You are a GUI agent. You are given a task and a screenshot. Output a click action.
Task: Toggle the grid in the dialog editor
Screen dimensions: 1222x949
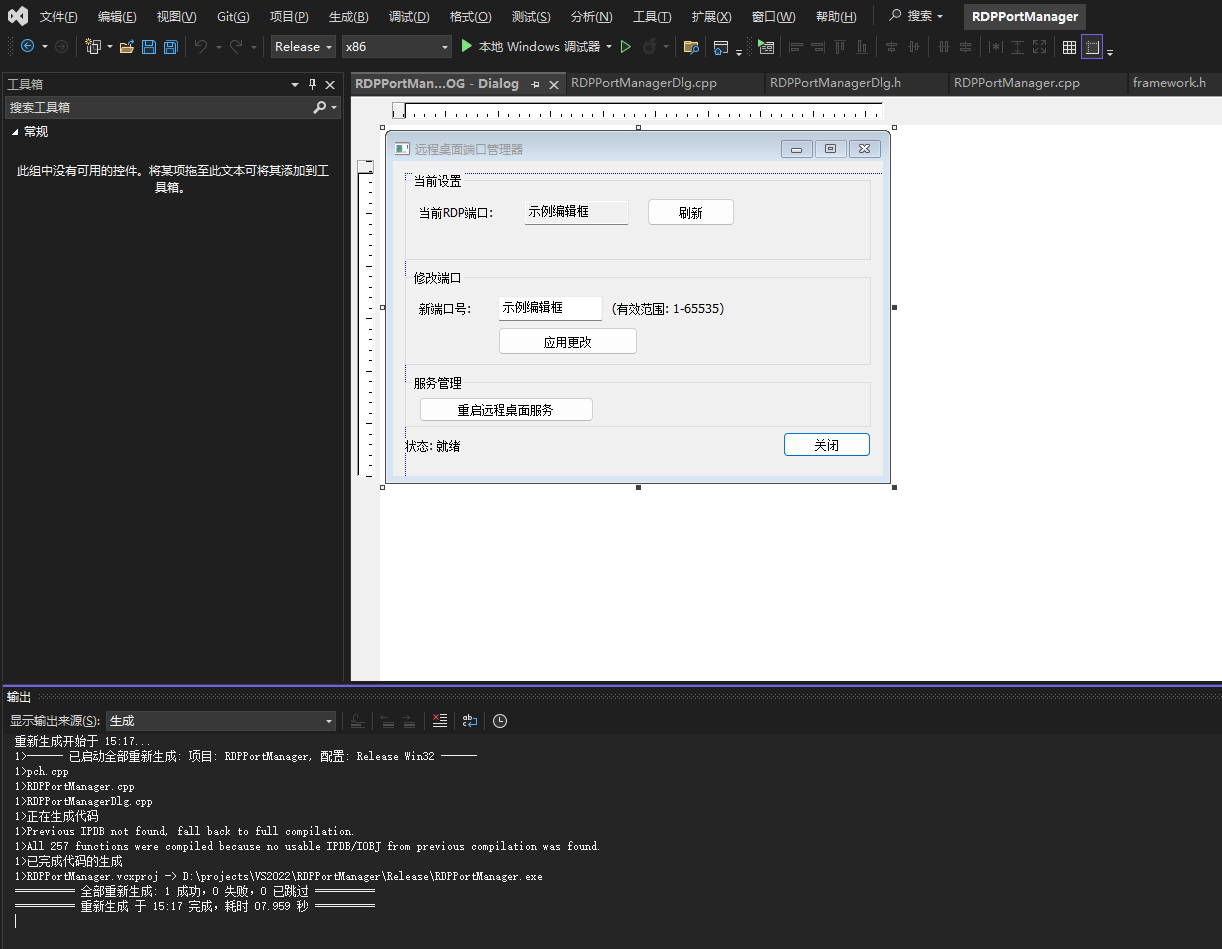(1070, 47)
